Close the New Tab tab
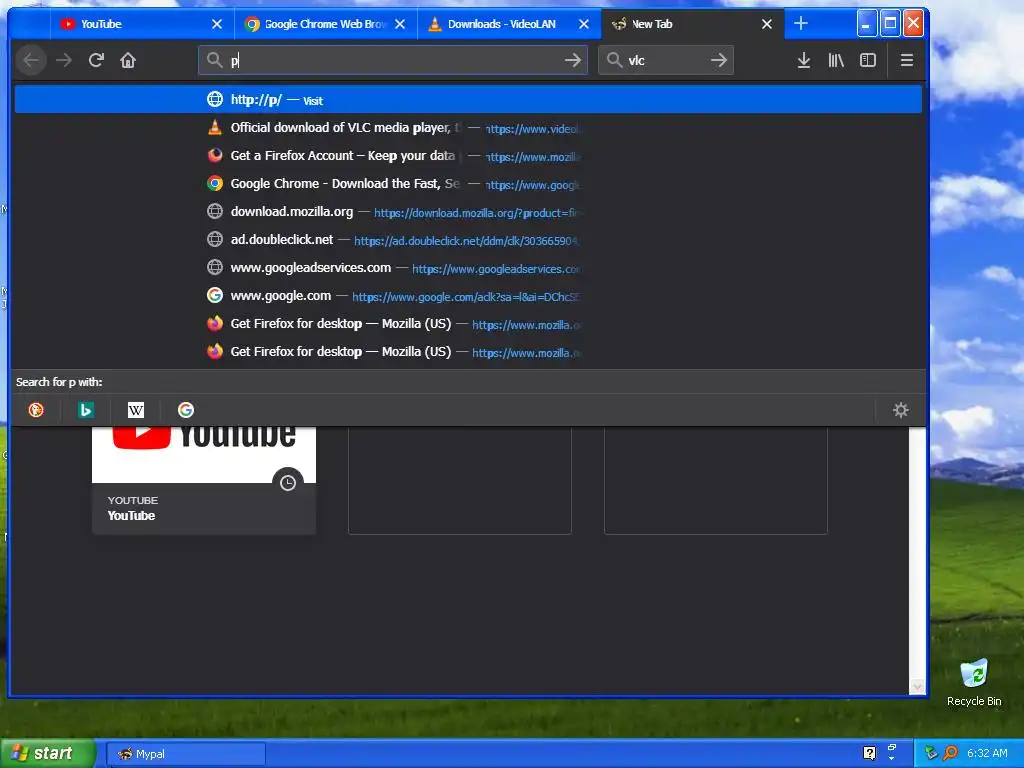The image size is (1024, 768). pyautogui.click(x=767, y=24)
